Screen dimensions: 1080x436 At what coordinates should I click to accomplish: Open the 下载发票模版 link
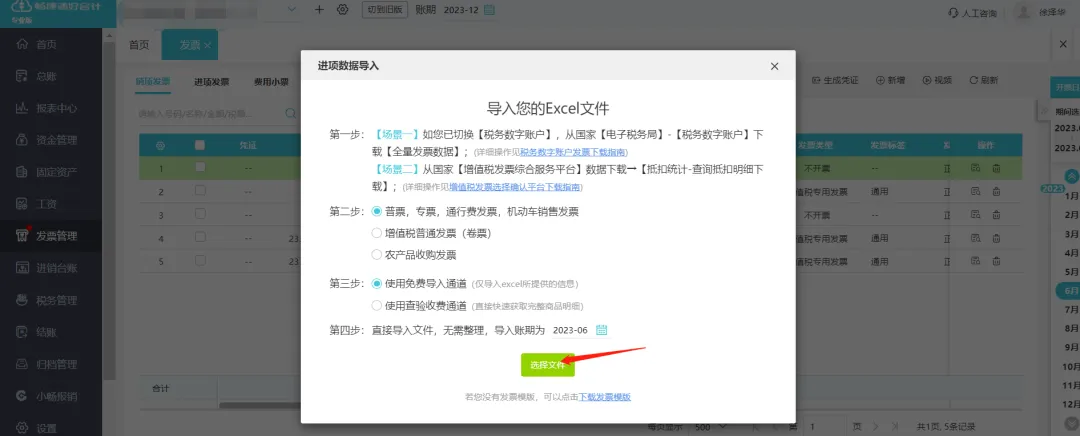coord(605,397)
